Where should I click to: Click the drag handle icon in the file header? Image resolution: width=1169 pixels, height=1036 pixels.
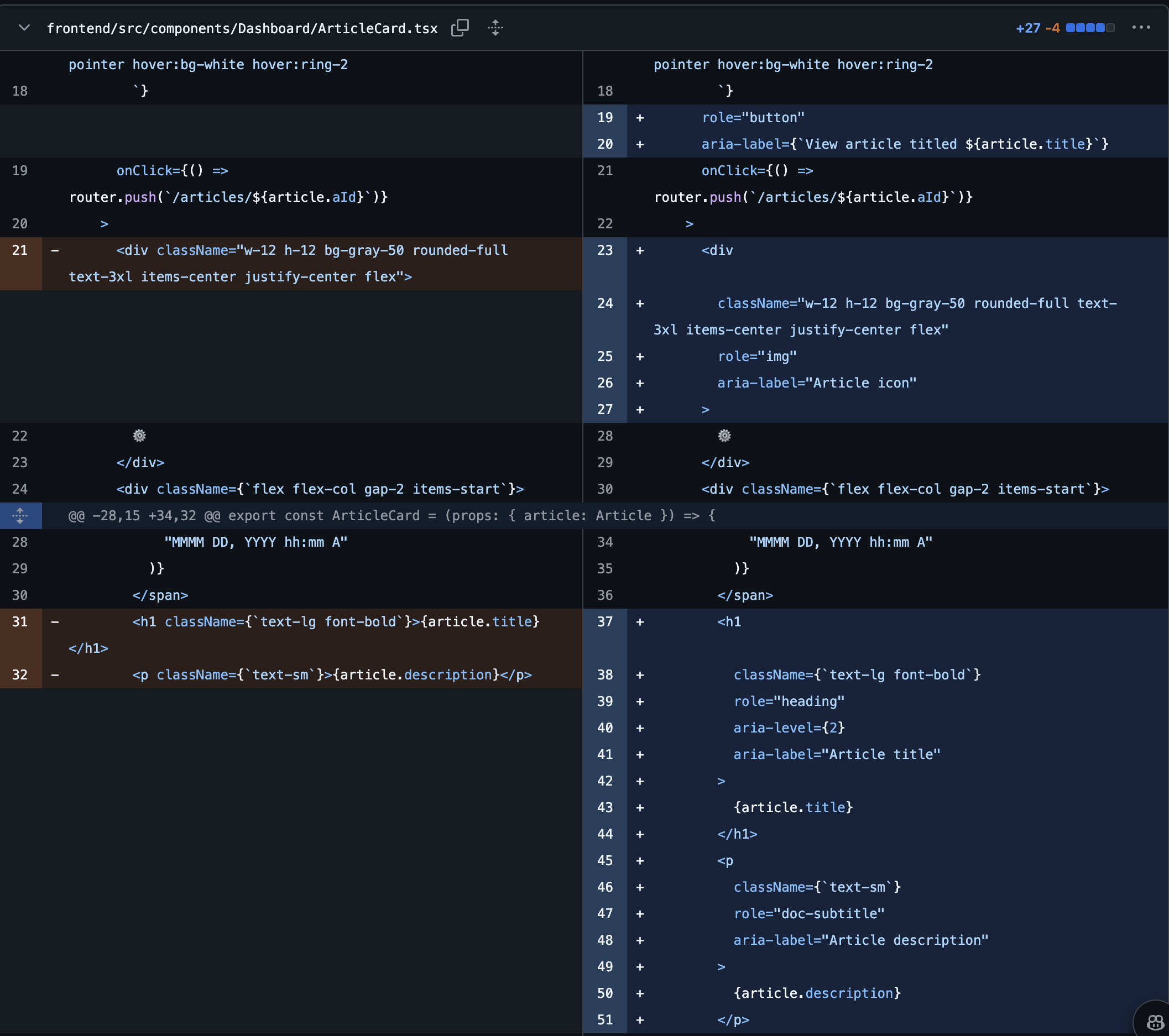click(495, 28)
